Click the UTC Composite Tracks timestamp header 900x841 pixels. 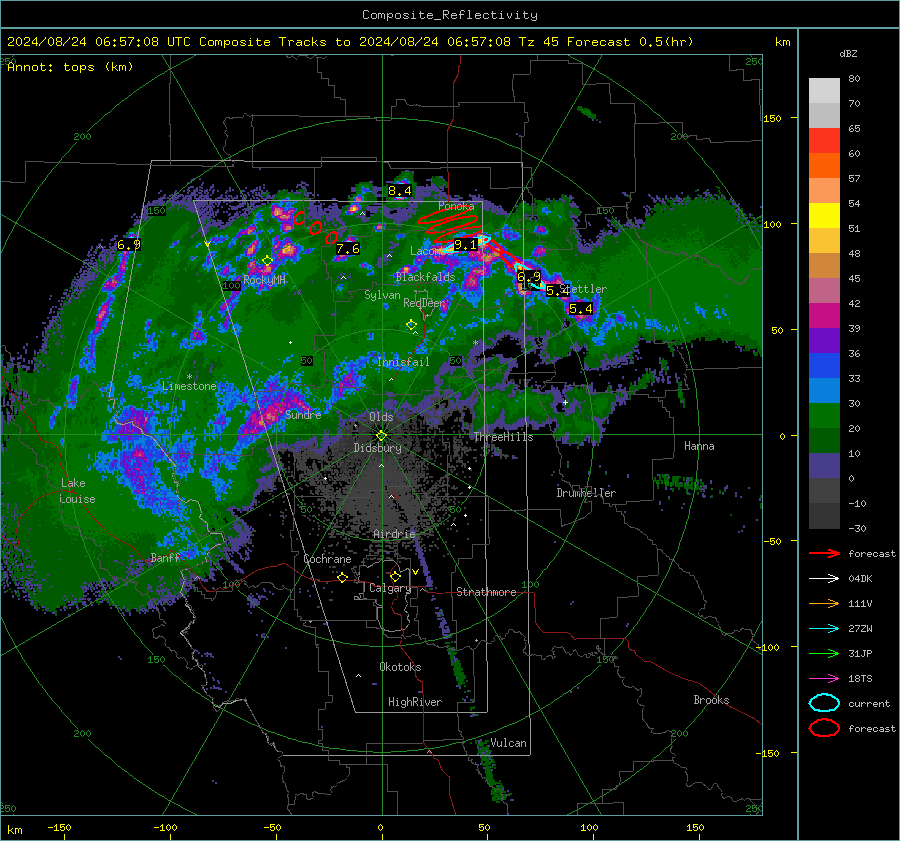pos(350,42)
